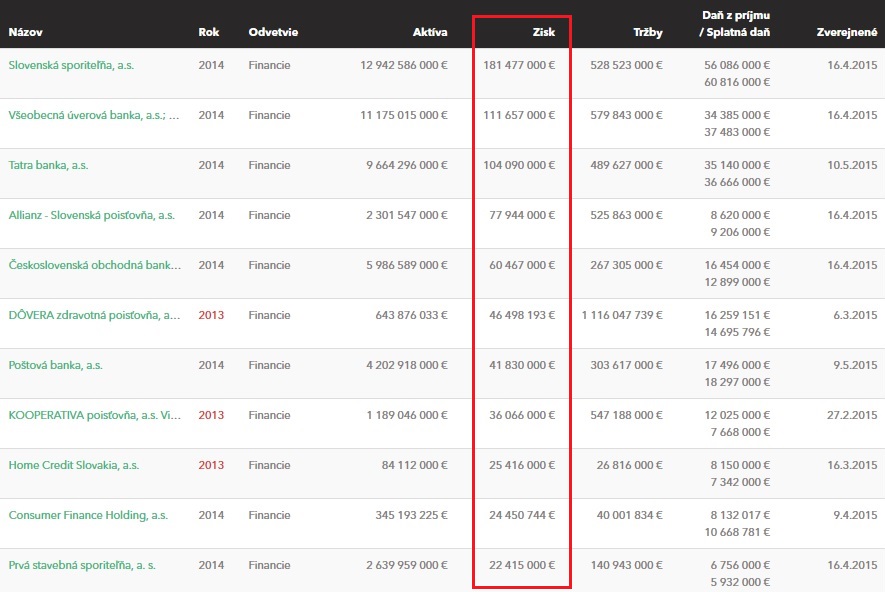Select profit value 25 416 000 €

tap(522, 466)
